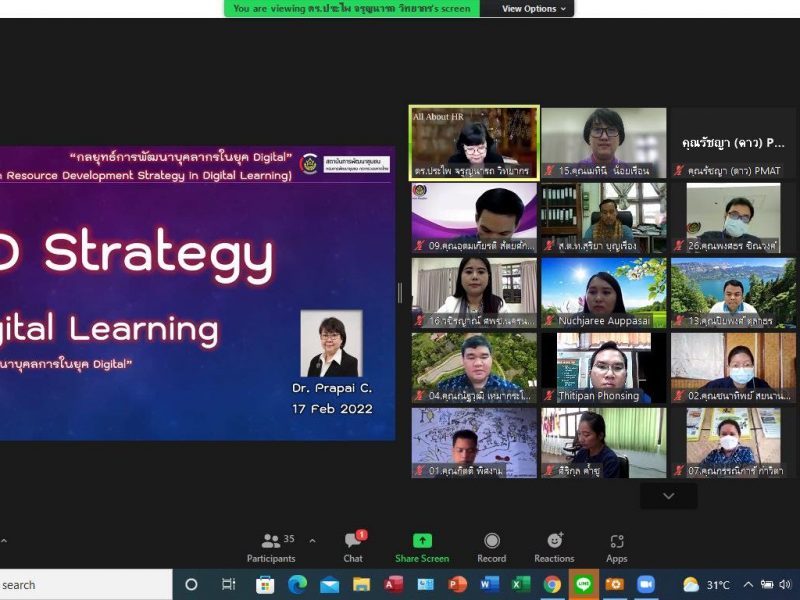Start recording with the Record button

tap(491, 546)
